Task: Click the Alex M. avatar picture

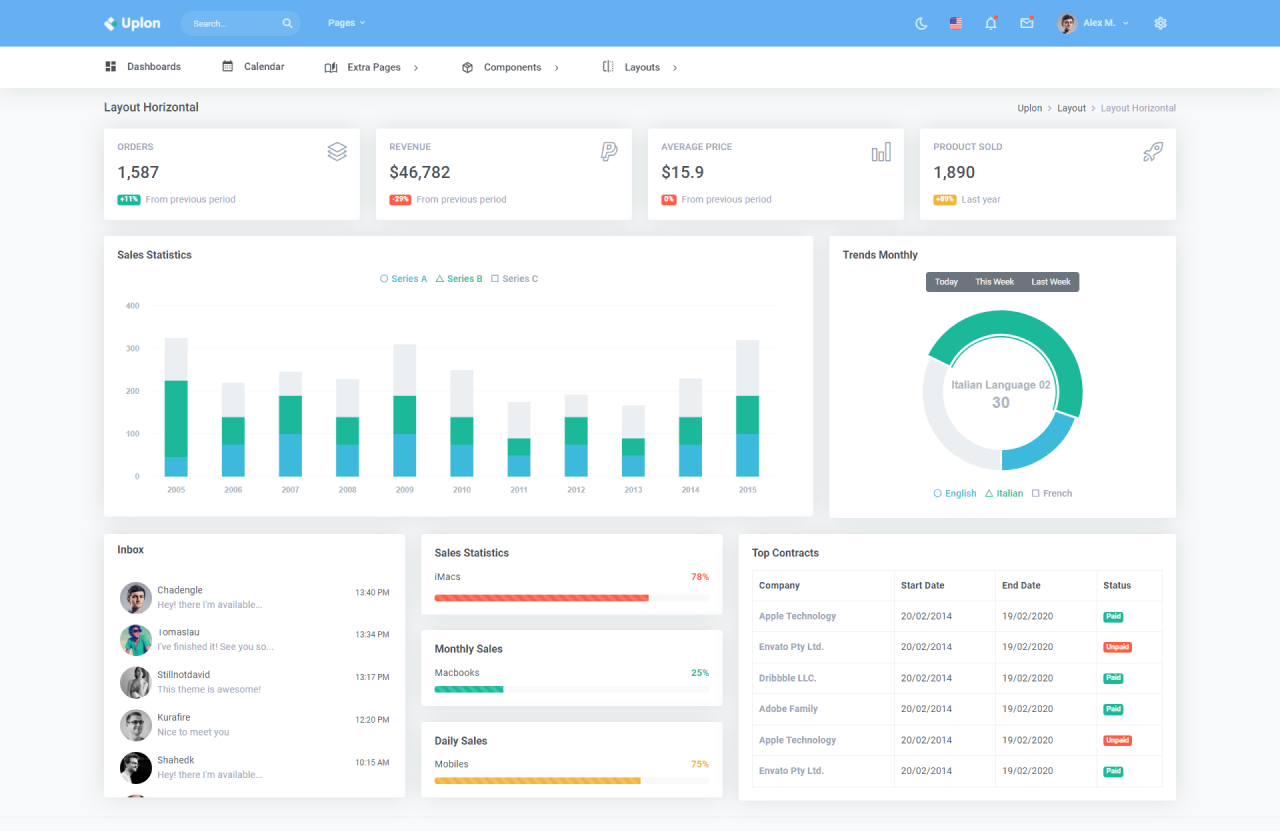Action: tap(1067, 23)
